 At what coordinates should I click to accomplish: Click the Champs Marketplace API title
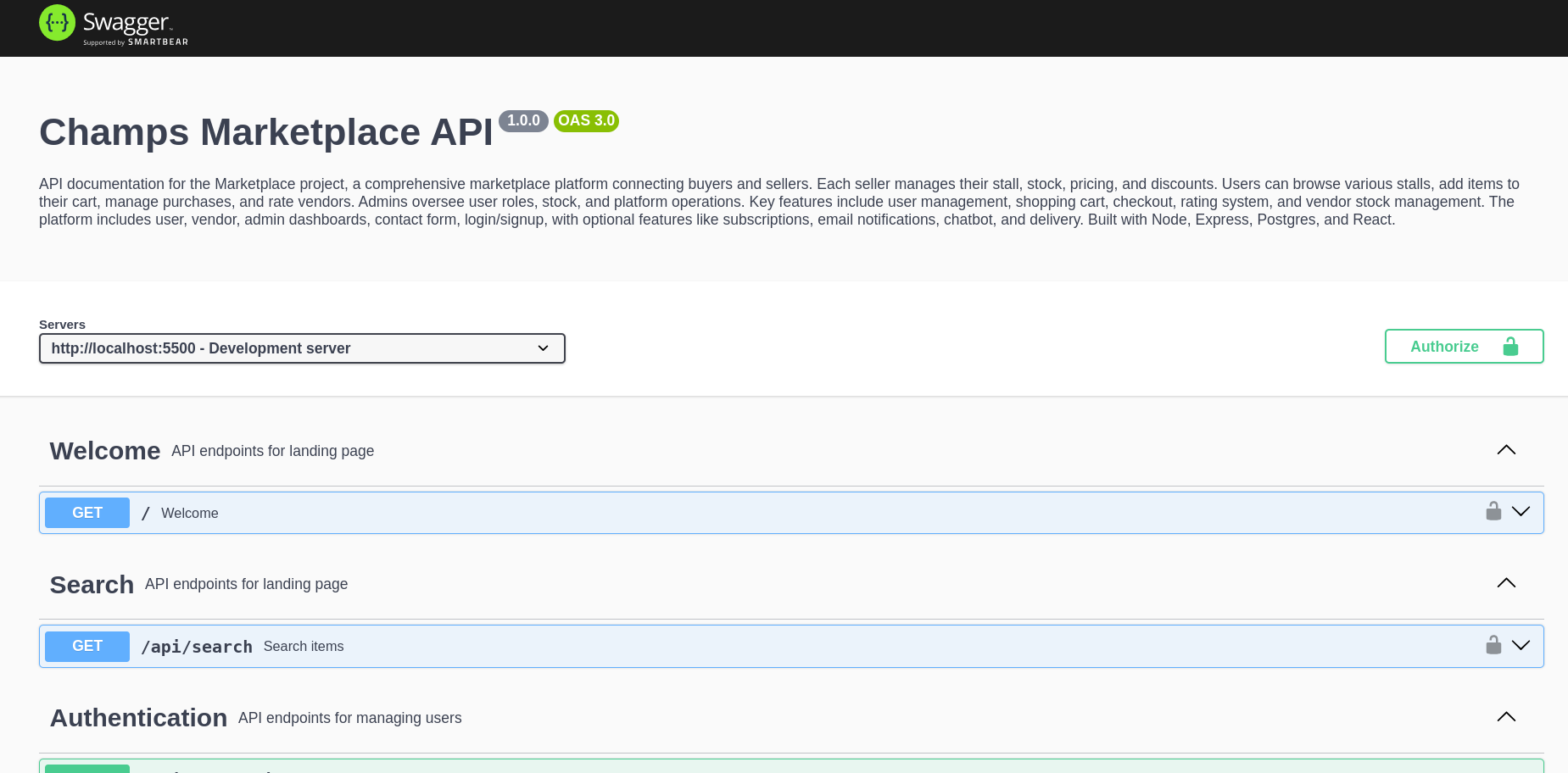point(266,132)
